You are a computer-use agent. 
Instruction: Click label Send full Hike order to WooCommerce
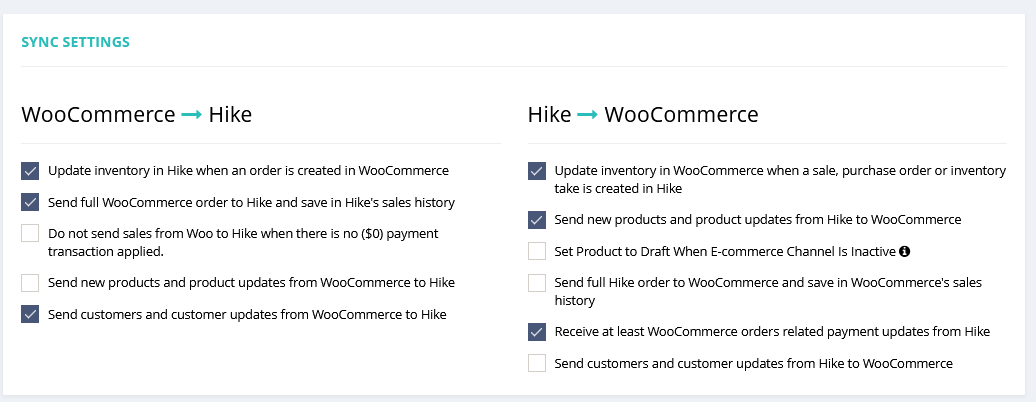(768, 292)
